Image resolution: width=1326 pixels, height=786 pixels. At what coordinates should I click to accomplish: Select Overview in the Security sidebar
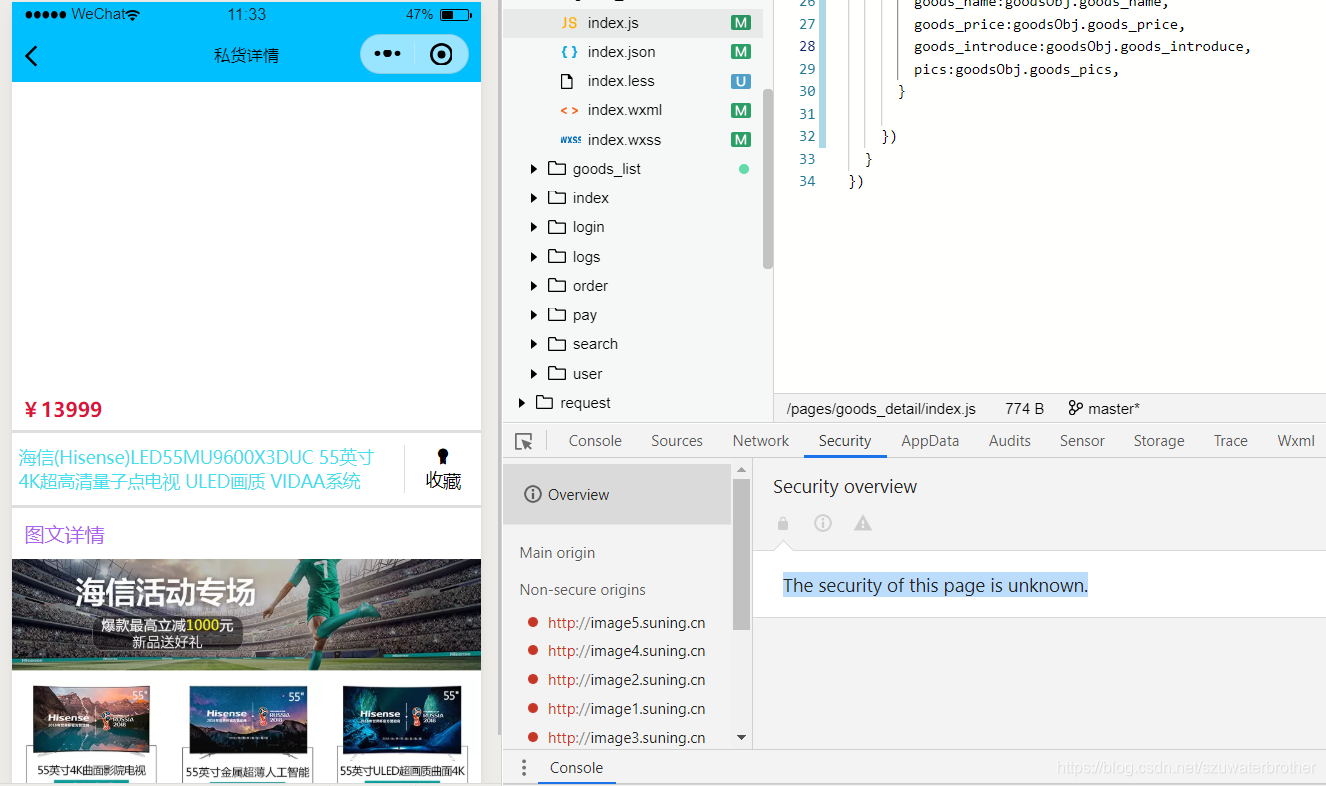tap(617, 495)
